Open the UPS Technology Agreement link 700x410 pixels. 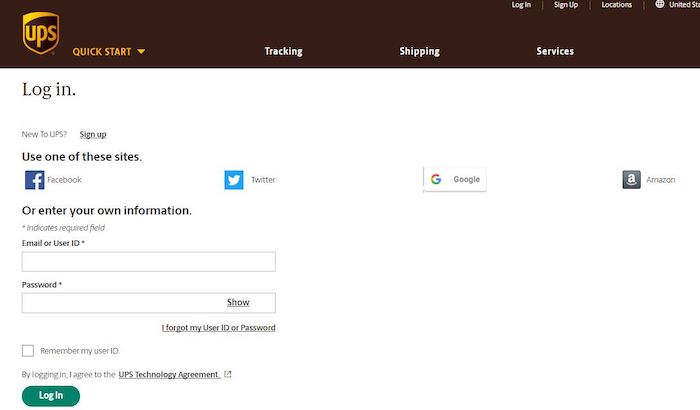coord(169,374)
